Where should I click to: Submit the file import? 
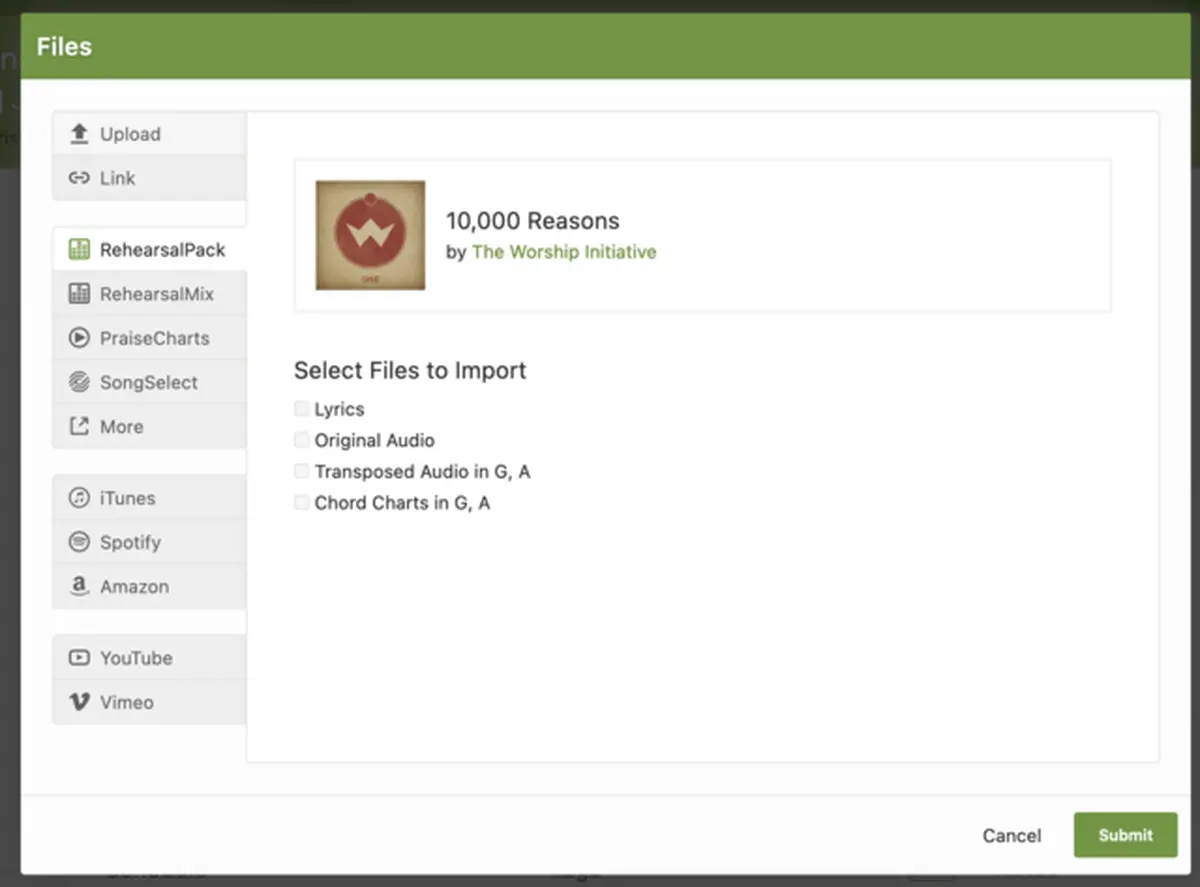(x=1125, y=835)
